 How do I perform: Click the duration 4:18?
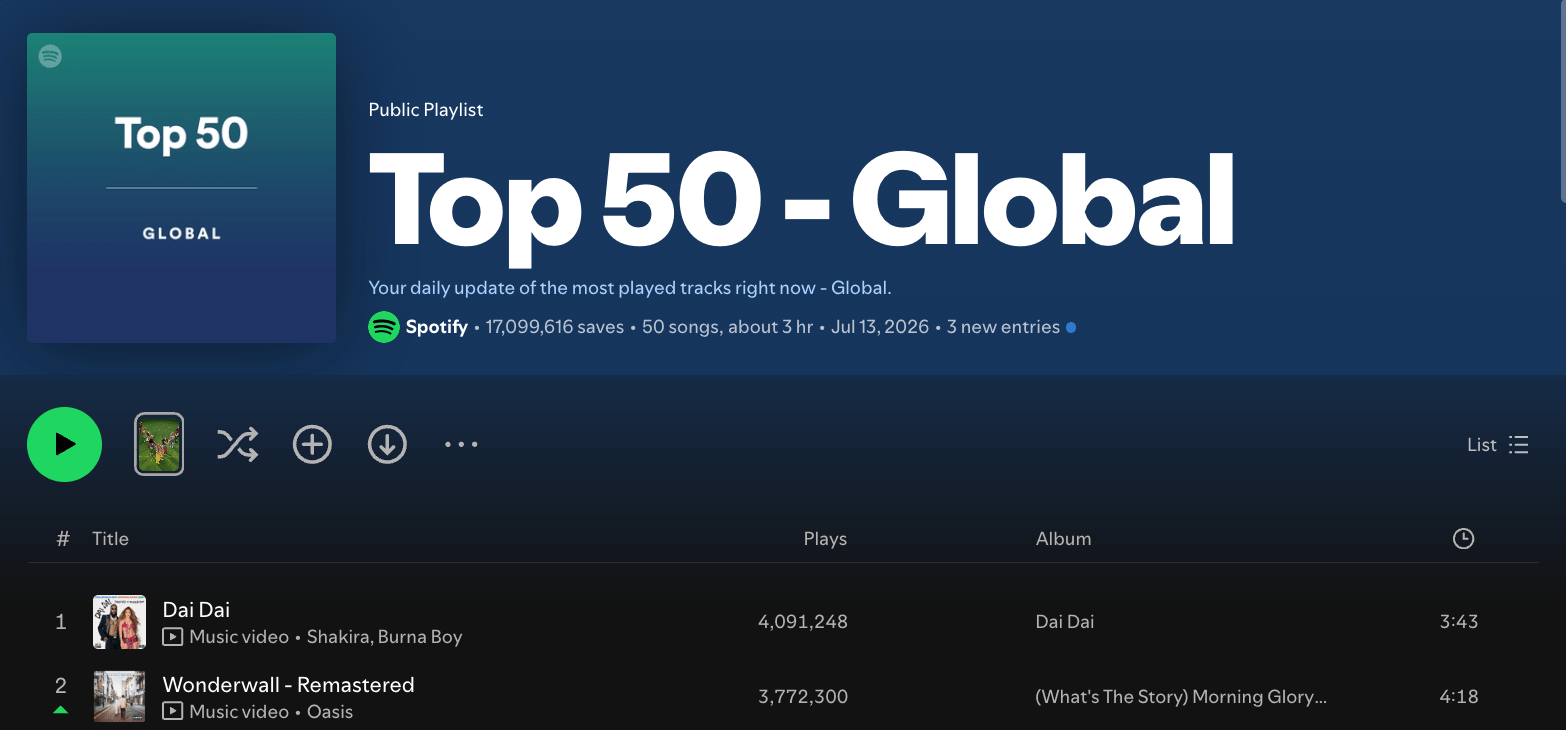pos(1459,697)
